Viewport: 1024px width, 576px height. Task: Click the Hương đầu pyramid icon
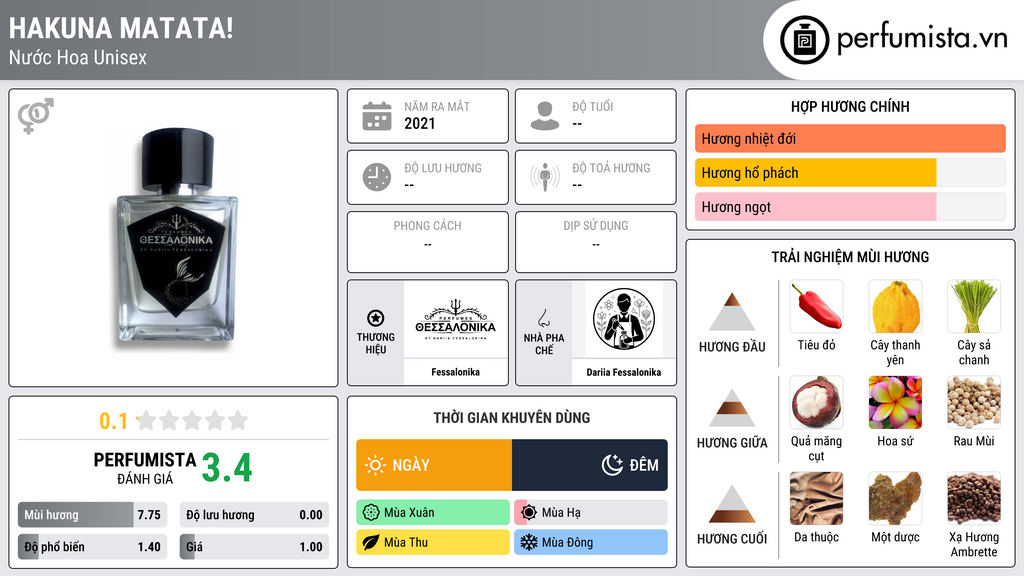pyautogui.click(x=732, y=312)
